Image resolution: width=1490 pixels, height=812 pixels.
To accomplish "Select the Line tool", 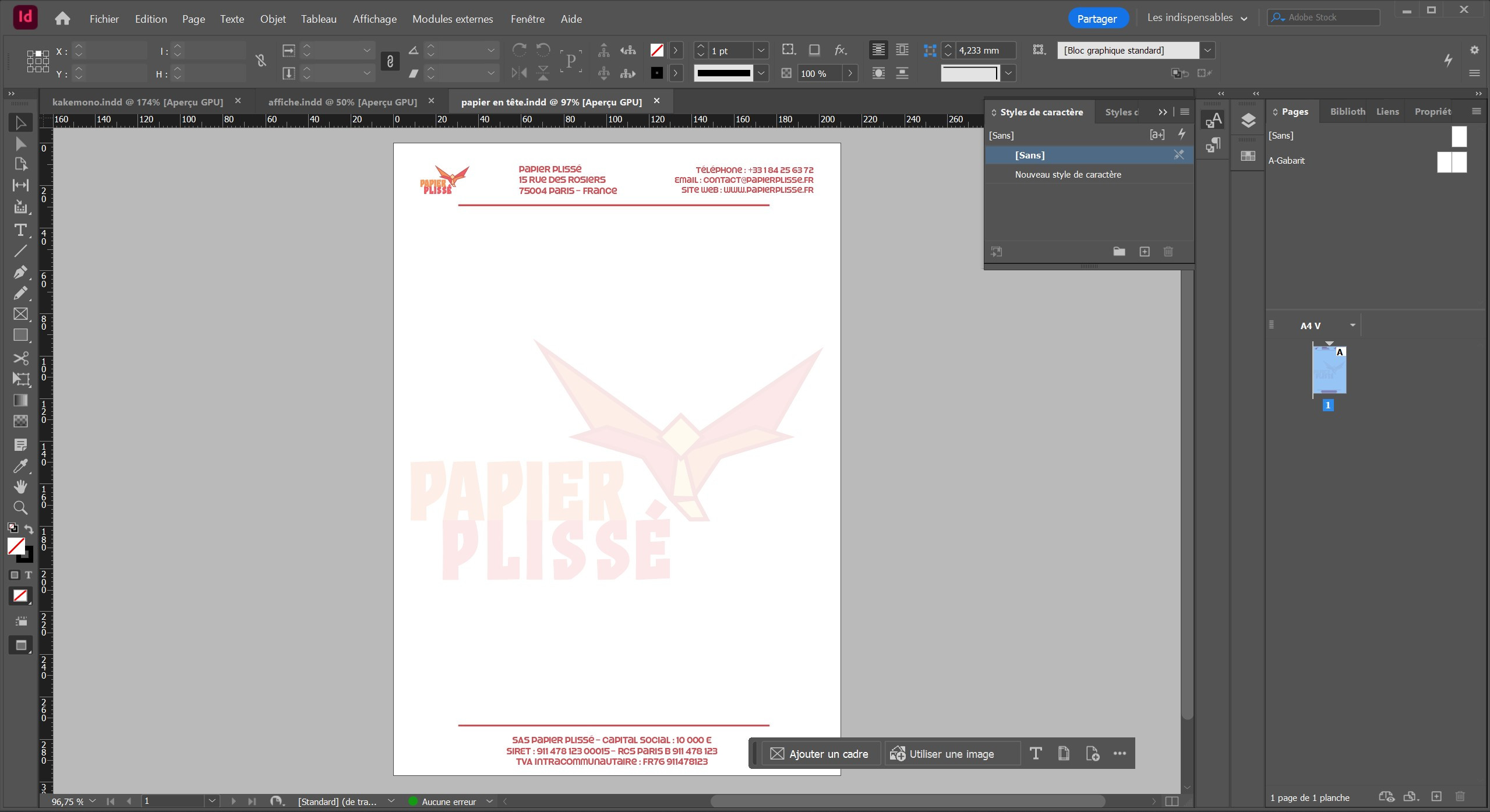I will [x=20, y=251].
